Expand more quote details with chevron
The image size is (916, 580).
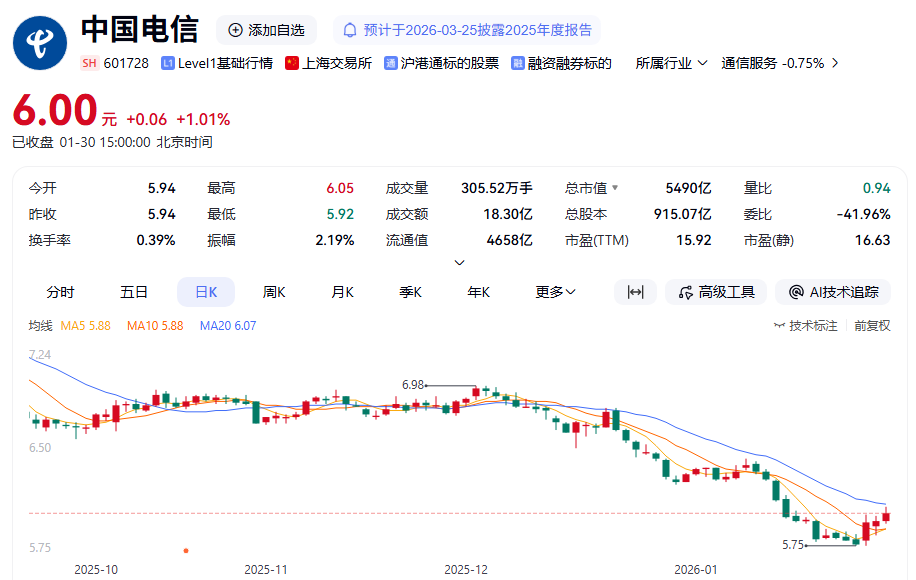pyautogui.click(x=459, y=263)
